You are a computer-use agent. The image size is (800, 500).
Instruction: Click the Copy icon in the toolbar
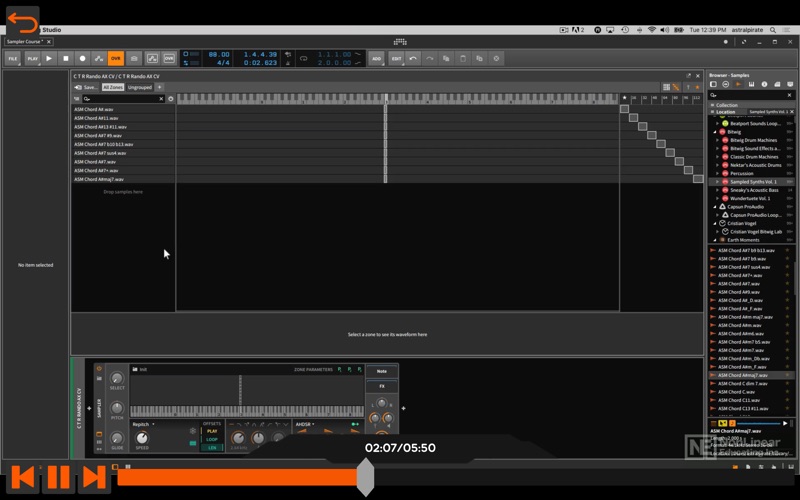point(446,59)
